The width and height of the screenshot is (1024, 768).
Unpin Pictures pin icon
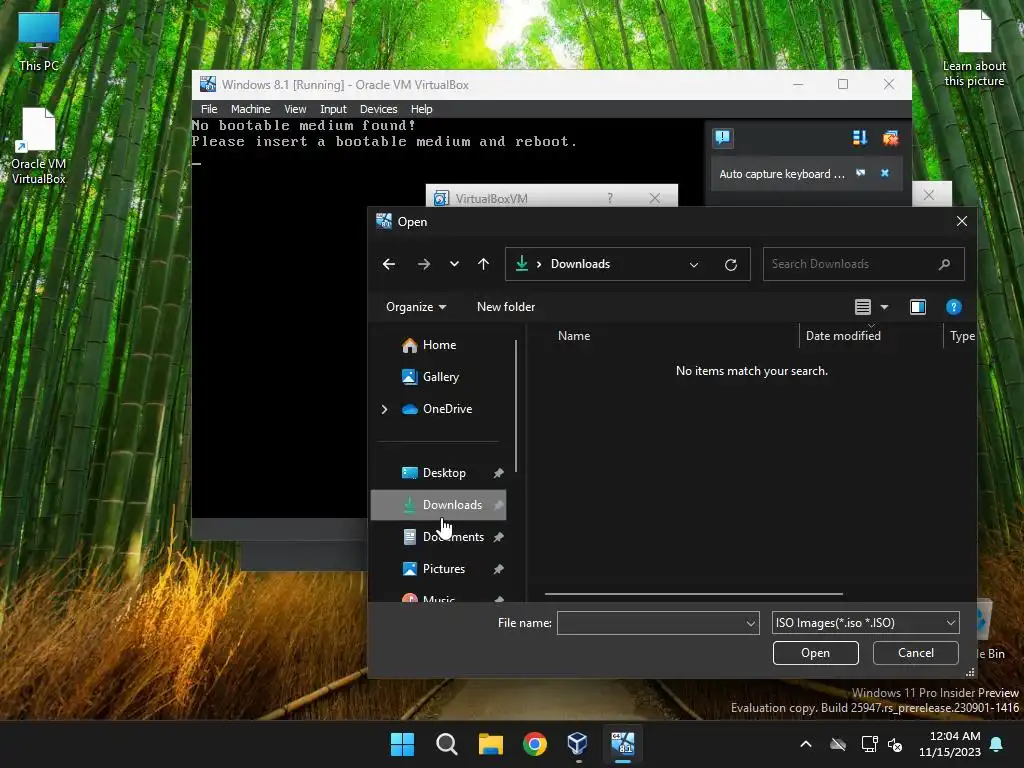(498, 569)
